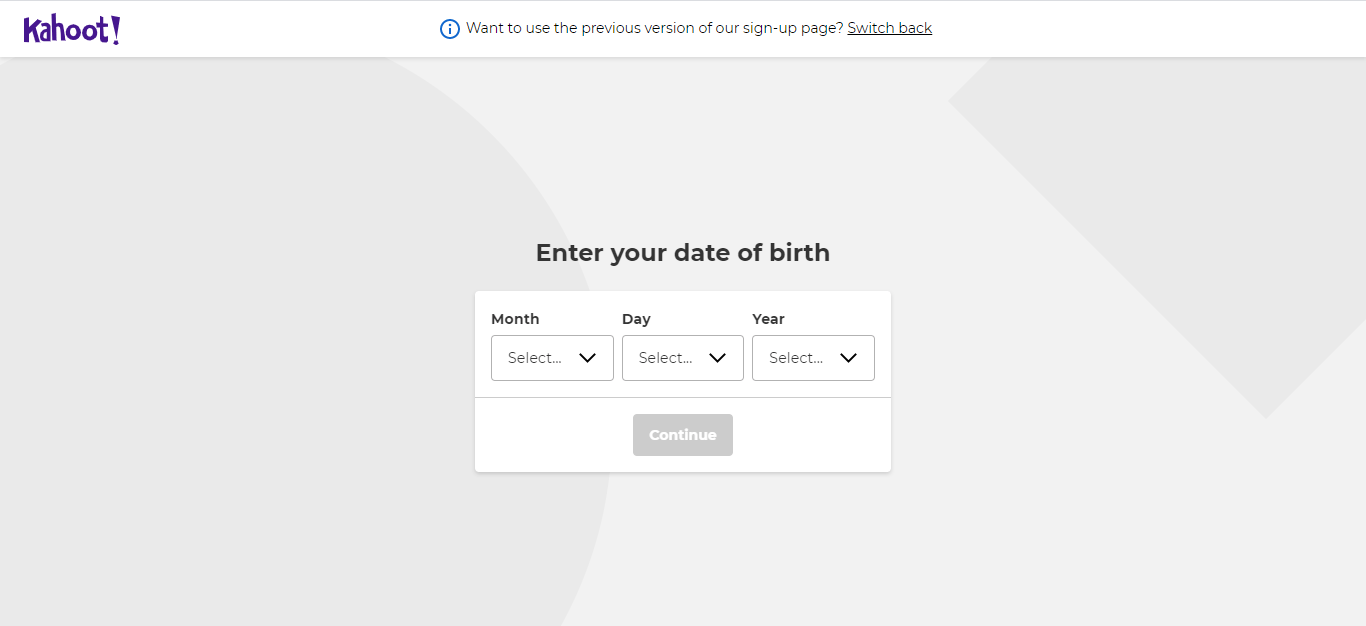Click "Select..." placeholder in the Month field
Image resolution: width=1366 pixels, height=626 pixels.
534,358
